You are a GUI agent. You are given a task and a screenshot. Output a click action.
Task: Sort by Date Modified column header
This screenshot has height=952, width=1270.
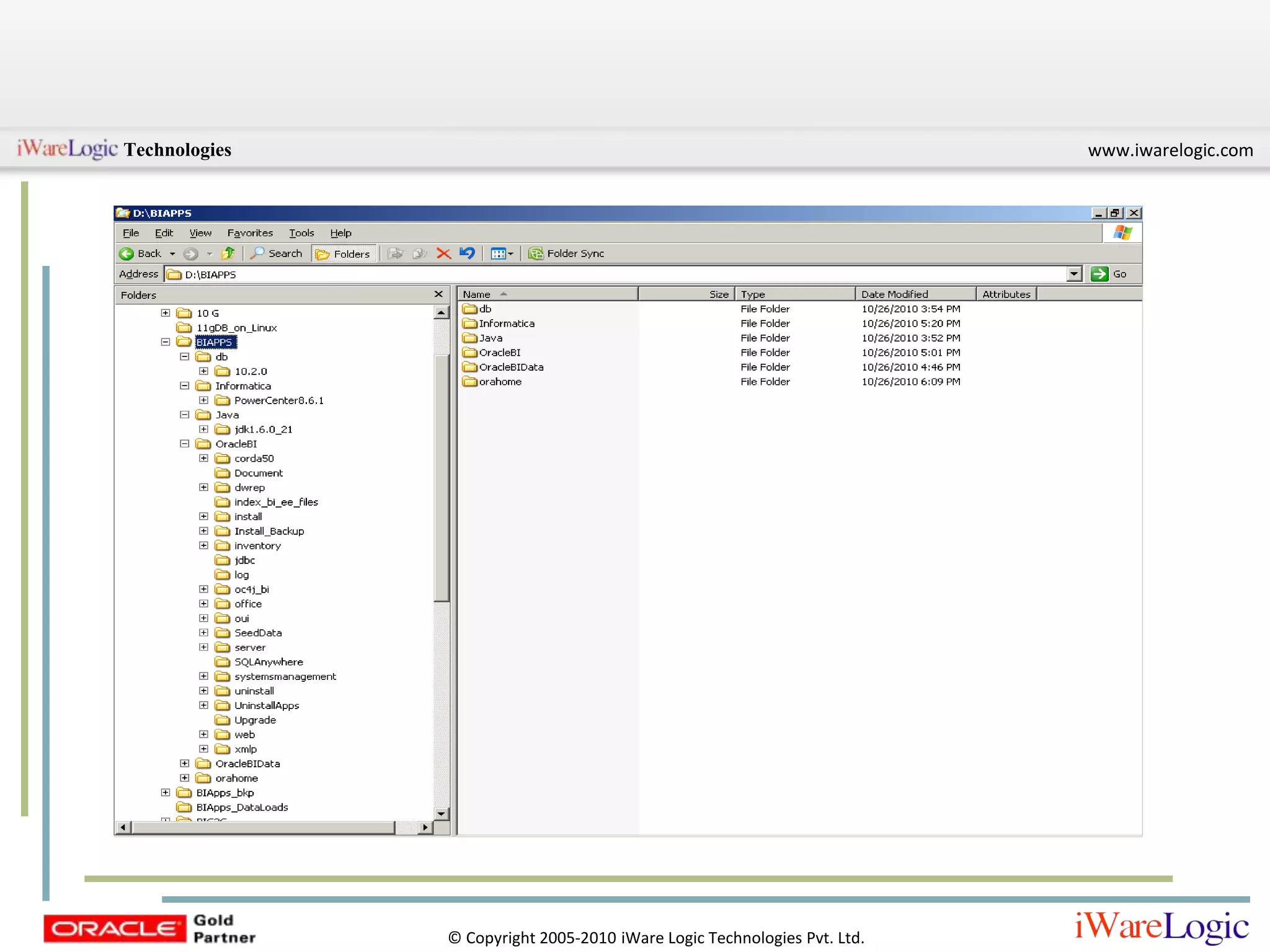tap(916, 294)
